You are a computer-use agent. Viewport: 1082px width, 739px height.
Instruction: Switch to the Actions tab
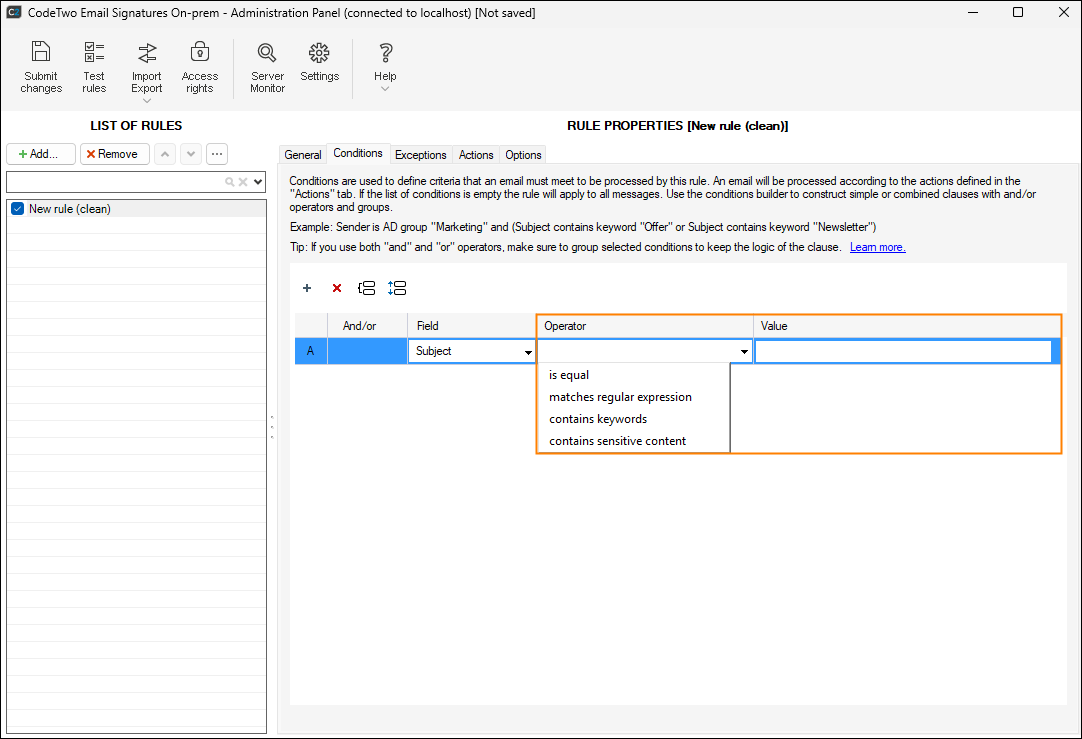pos(476,155)
